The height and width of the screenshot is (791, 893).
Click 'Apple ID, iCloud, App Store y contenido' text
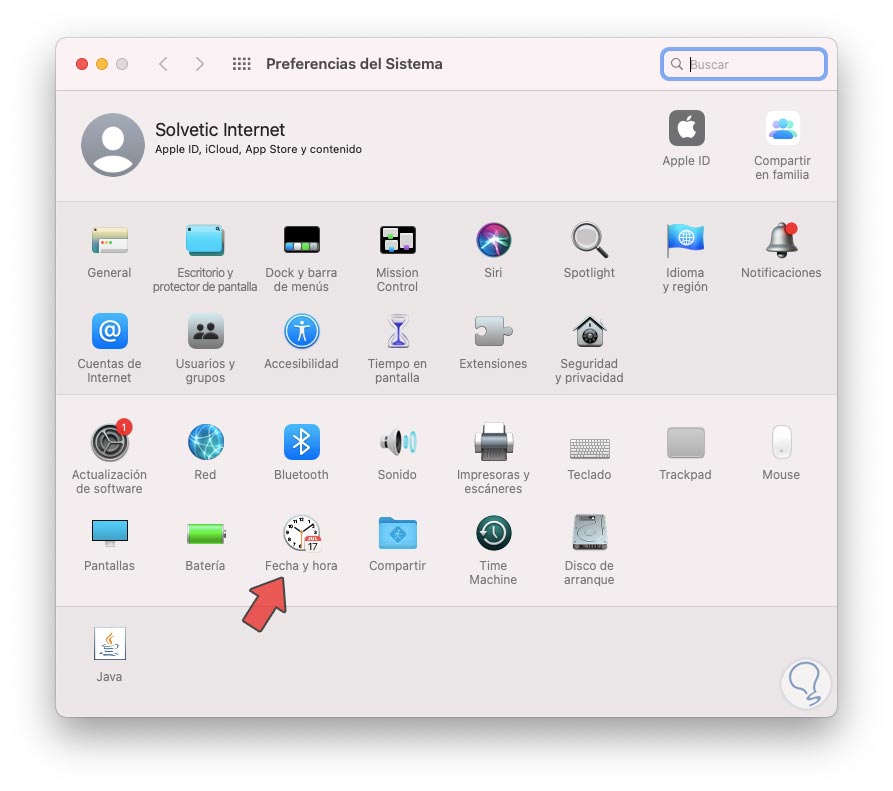point(259,149)
